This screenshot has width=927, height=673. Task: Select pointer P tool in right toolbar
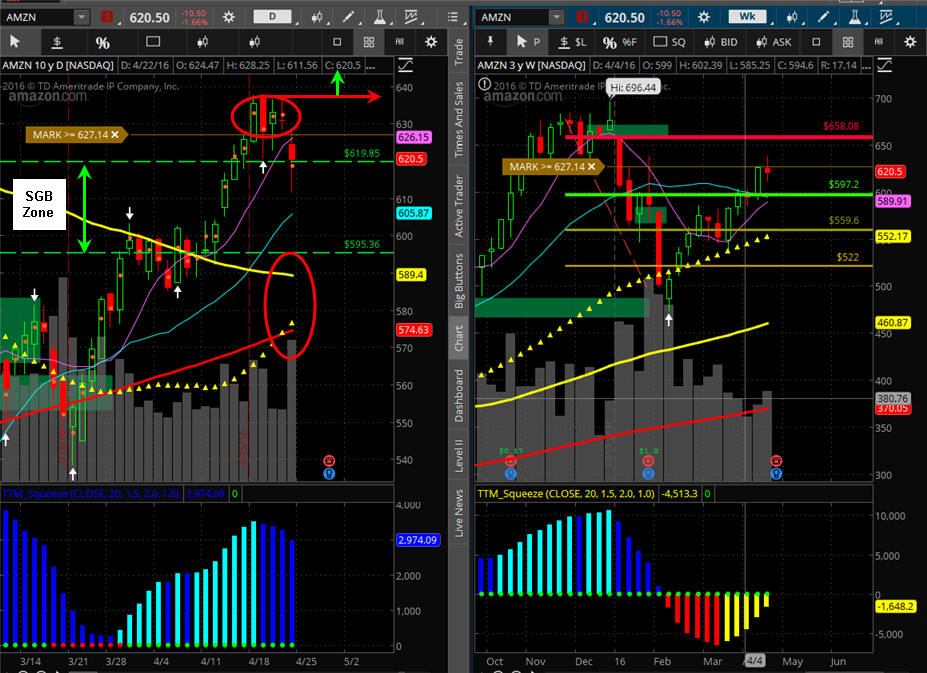pos(528,42)
